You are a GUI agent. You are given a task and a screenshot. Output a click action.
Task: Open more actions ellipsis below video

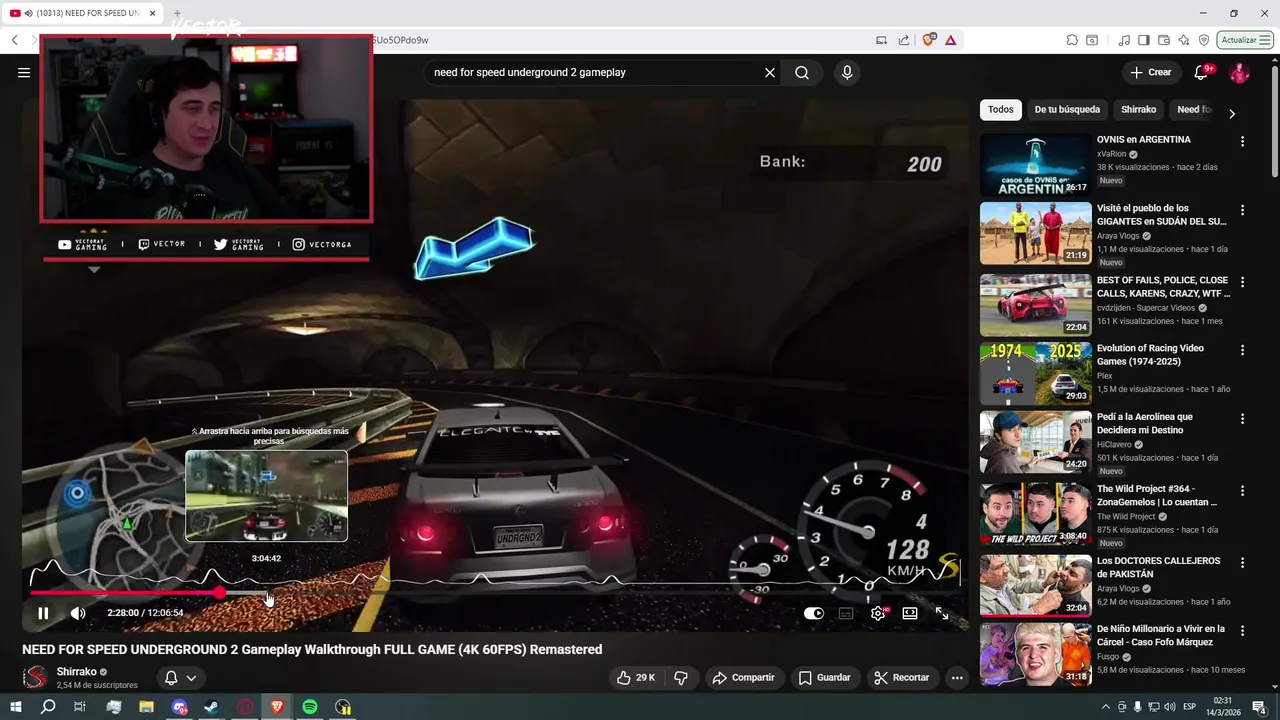coord(957,678)
